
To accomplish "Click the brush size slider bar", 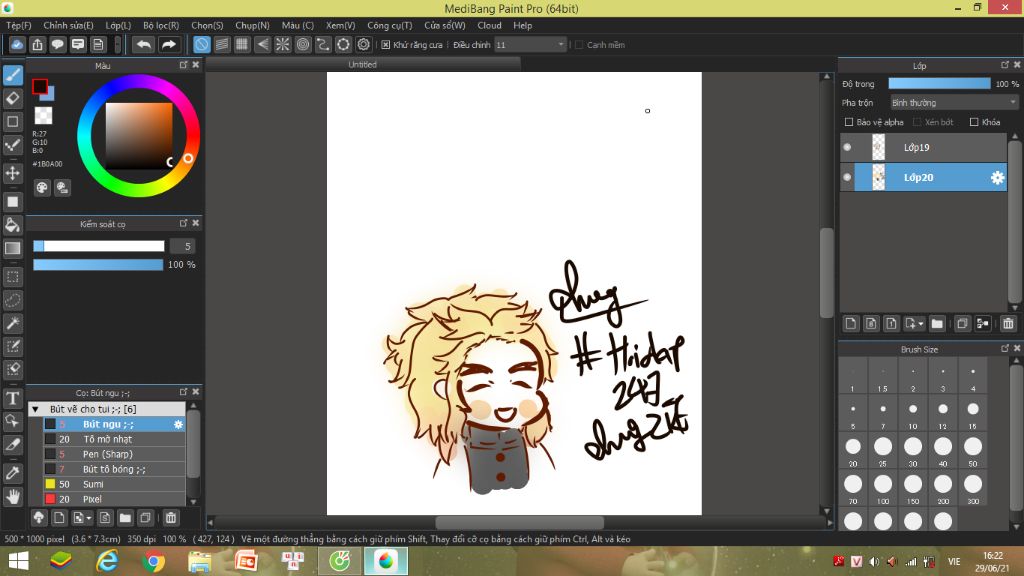I will pos(99,246).
